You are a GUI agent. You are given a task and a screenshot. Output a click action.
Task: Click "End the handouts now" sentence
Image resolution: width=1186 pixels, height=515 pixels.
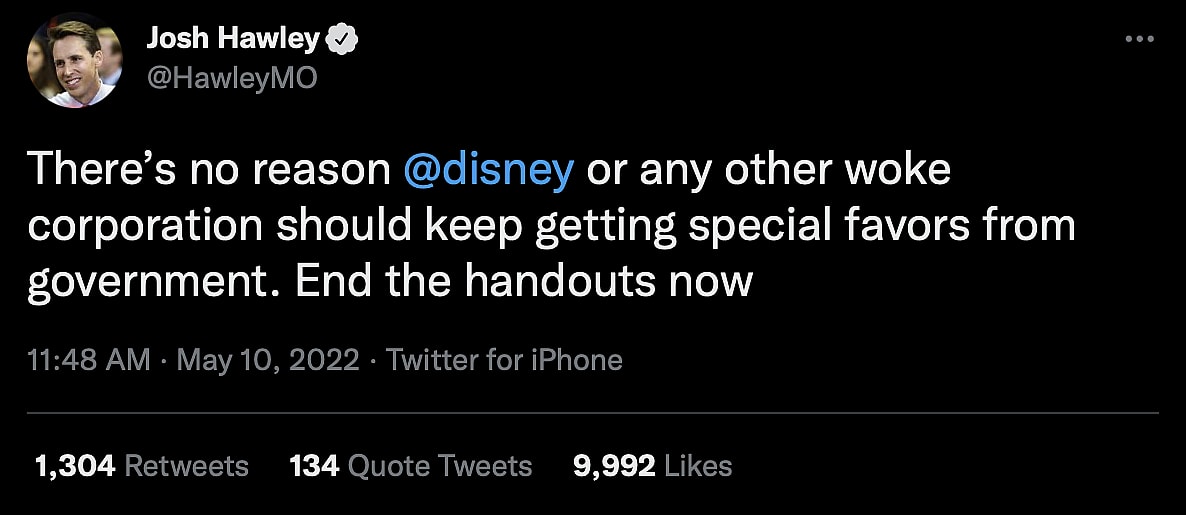[523, 282]
